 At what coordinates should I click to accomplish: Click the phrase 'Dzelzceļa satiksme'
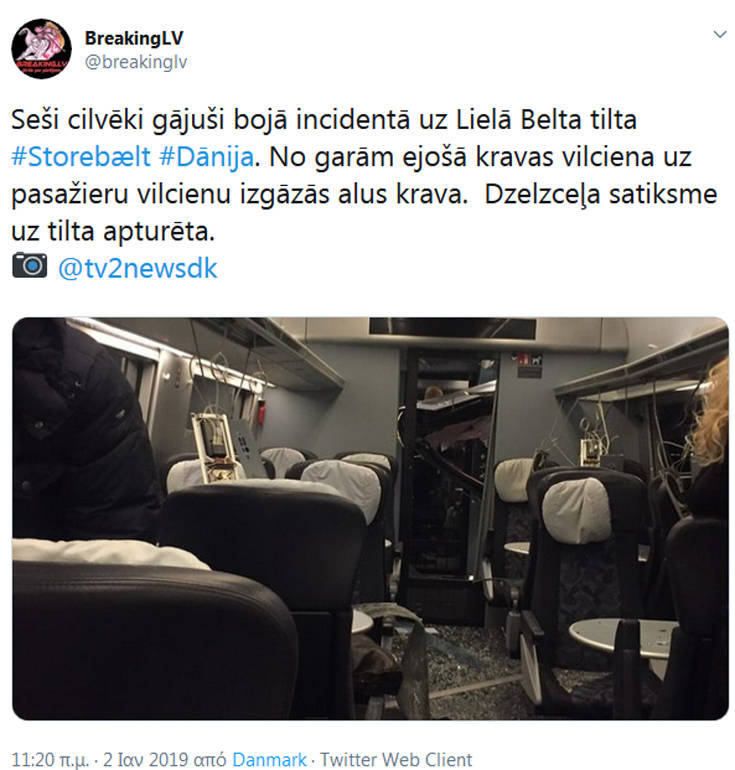click(600, 194)
